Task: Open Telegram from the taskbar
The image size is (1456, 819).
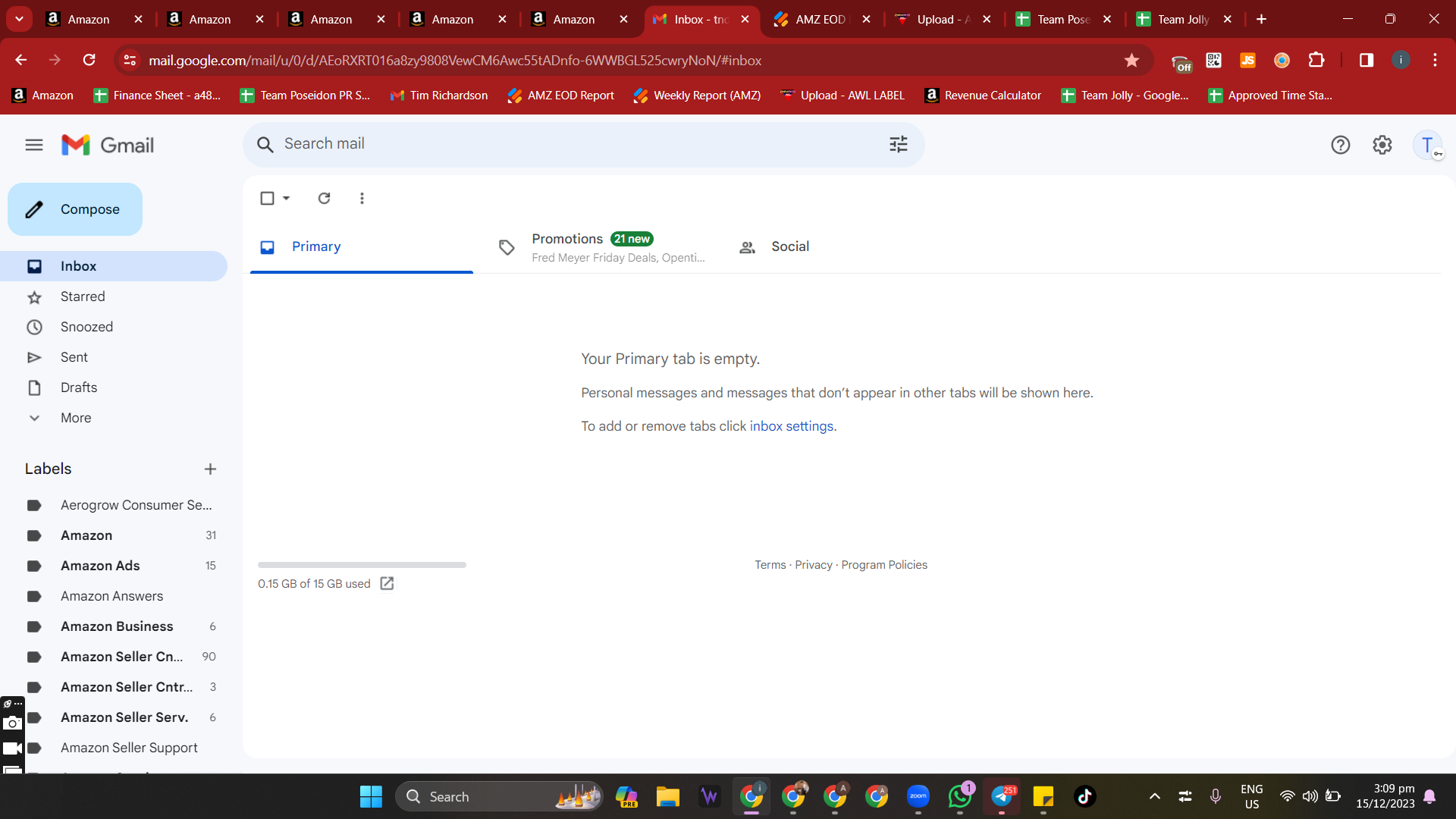Action: pos(1002,796)
